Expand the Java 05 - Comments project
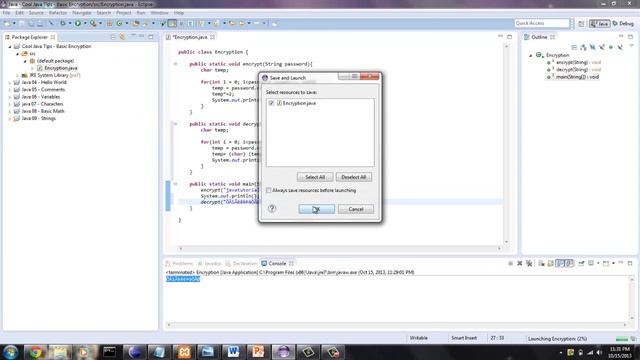 coord(10,90)
